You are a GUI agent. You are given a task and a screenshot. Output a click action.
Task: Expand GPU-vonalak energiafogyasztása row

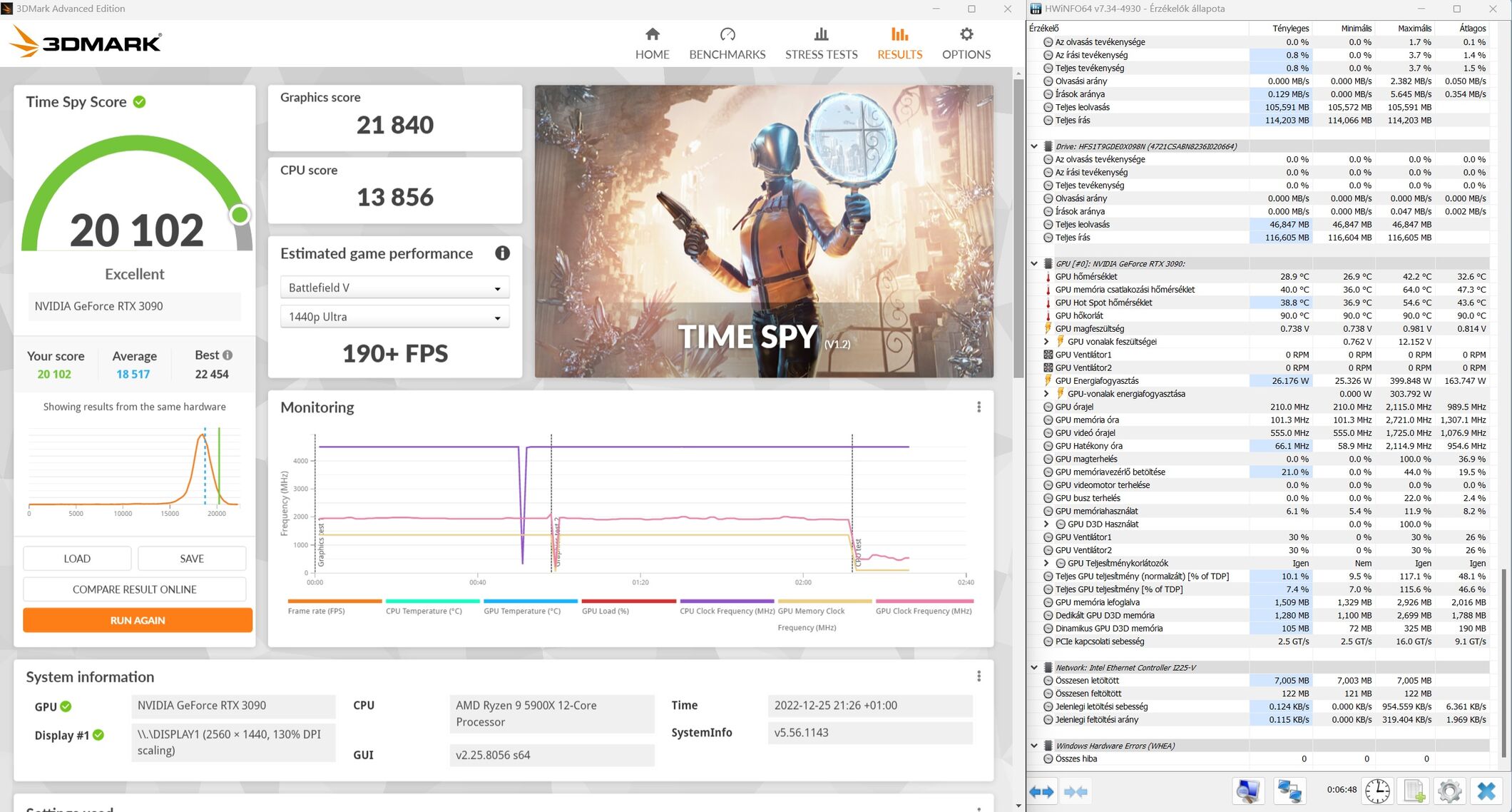pos(1046,394)
